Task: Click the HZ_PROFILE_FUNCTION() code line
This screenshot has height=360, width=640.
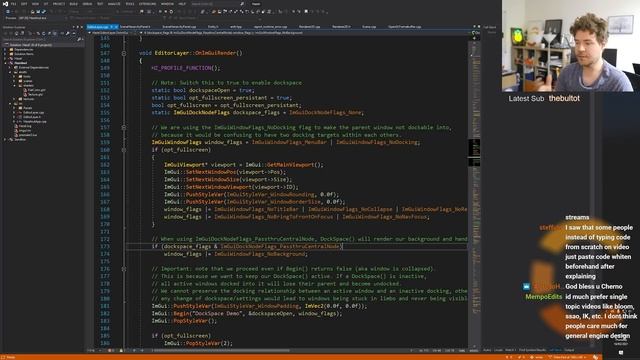Action: pyautogui.click(x=186, y=68)
